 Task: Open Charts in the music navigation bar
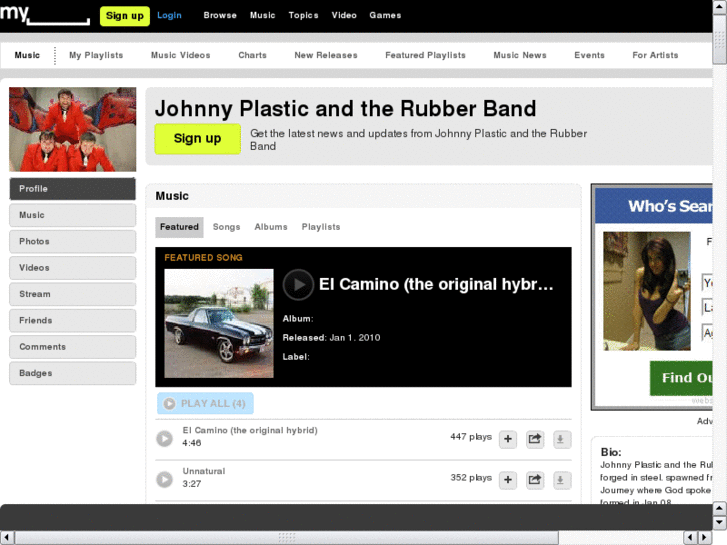click(252, 56)
